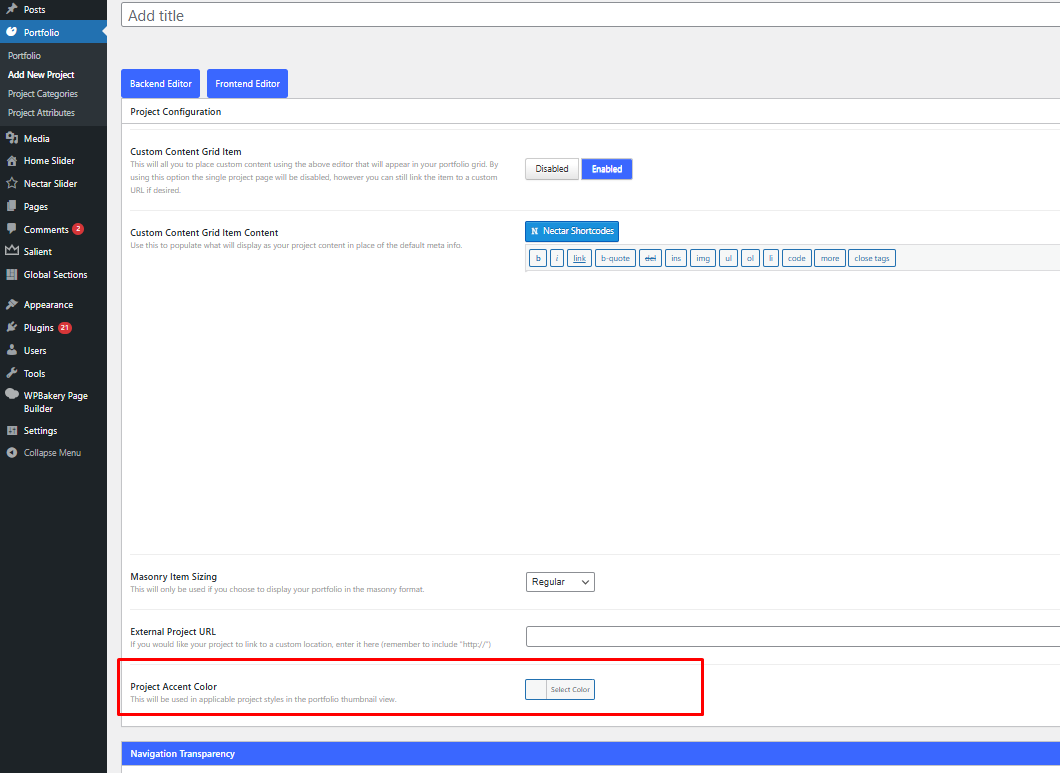Open the Masonry Item Sizing dropdown
Screen dimensions: 1060x773
pyautogui.click(x=560, y=582)
